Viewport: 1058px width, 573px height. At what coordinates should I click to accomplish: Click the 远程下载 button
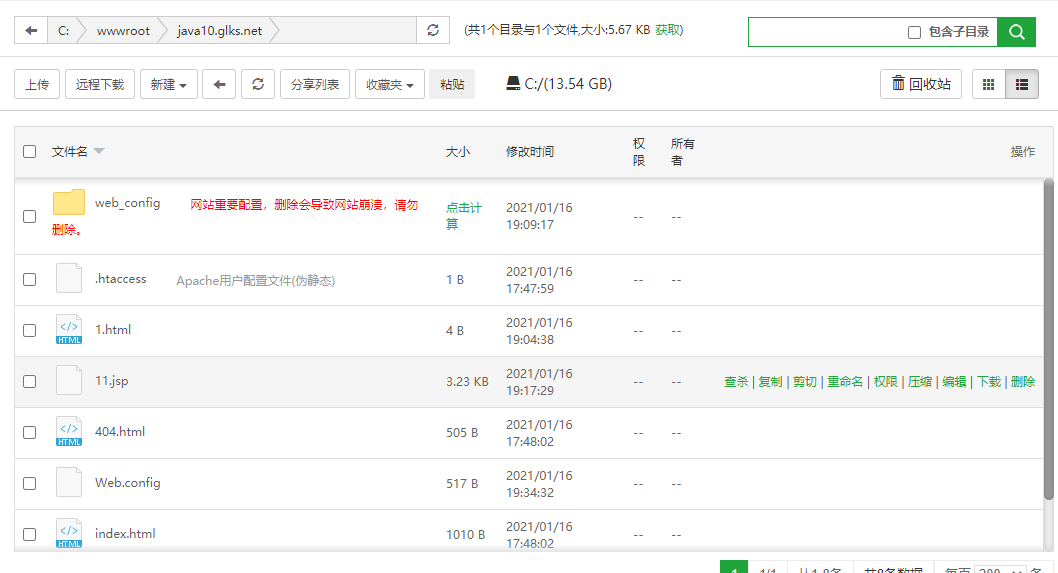pyautogui.click(x=100, y=84)
